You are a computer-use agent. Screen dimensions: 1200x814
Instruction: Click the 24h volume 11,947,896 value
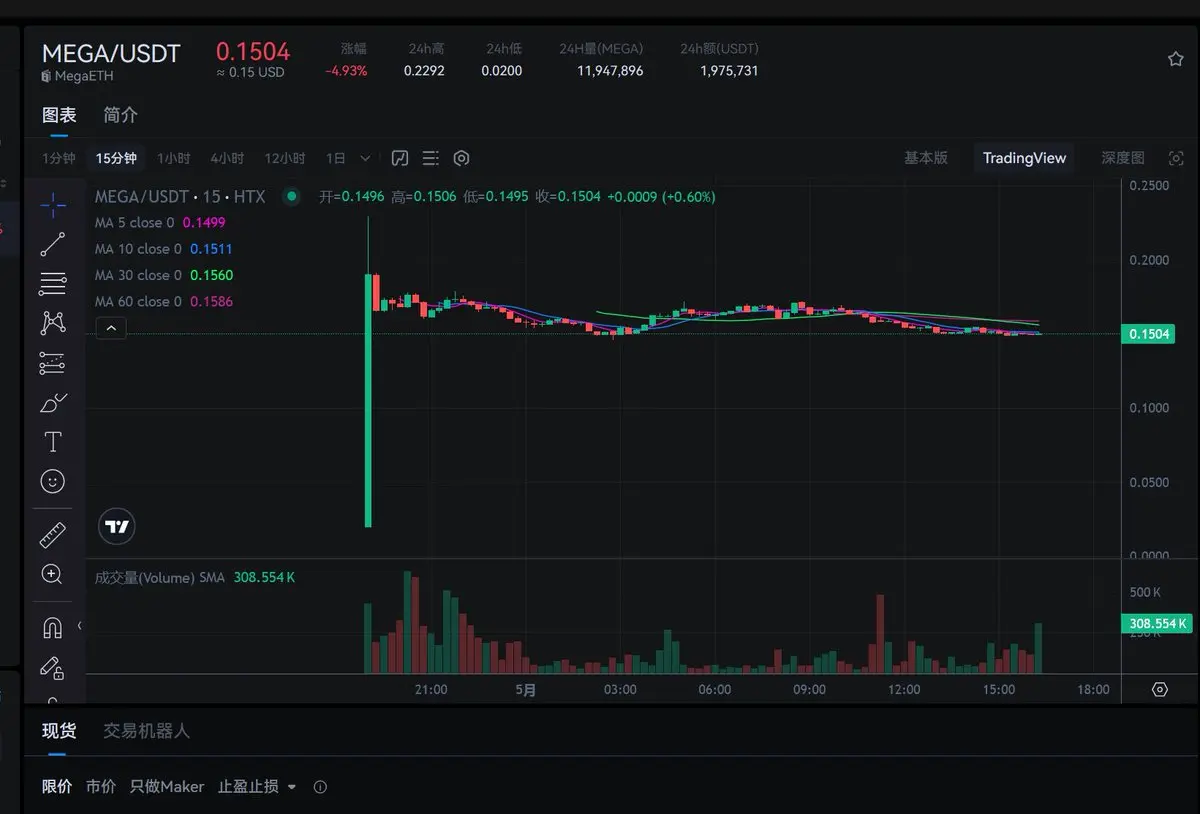pos(610,71)
